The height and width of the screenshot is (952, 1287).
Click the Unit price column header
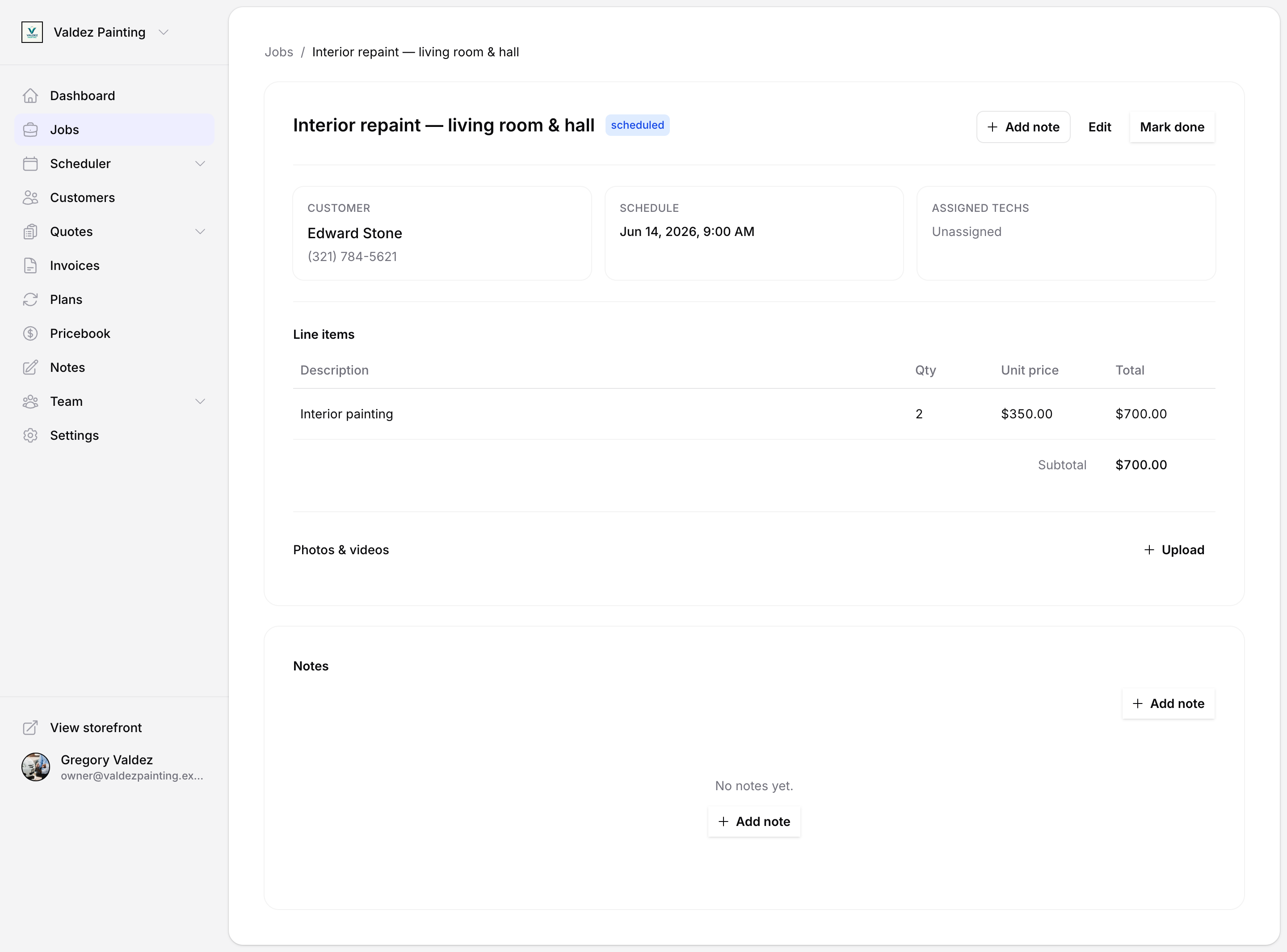click(x=1030, y=370)
